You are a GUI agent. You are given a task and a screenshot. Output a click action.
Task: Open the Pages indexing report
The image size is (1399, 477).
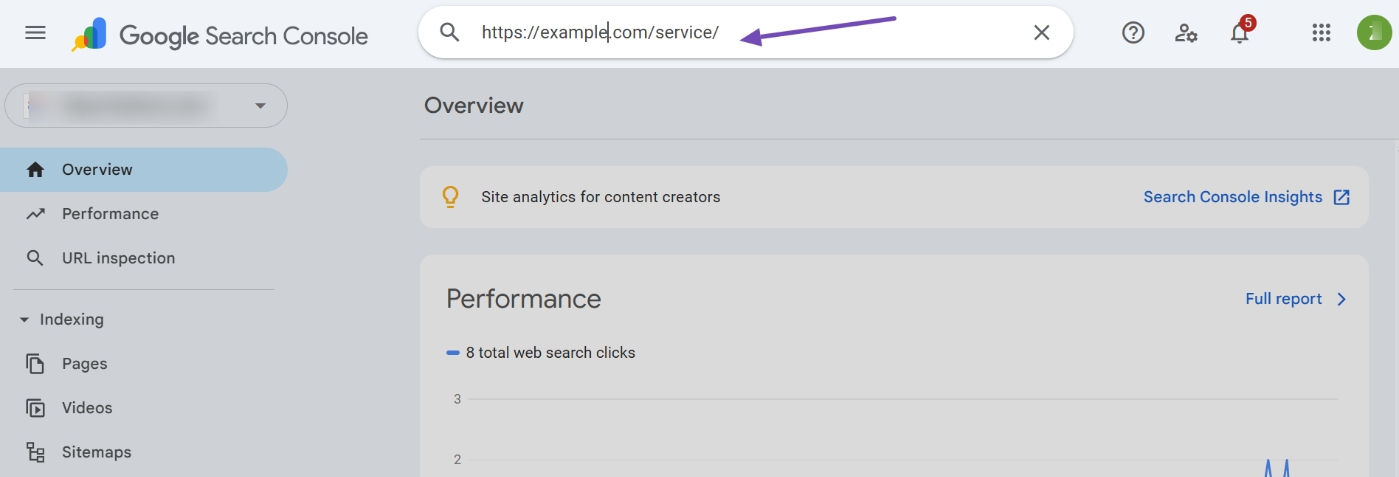pyautogui.click(x=84, y=364)
